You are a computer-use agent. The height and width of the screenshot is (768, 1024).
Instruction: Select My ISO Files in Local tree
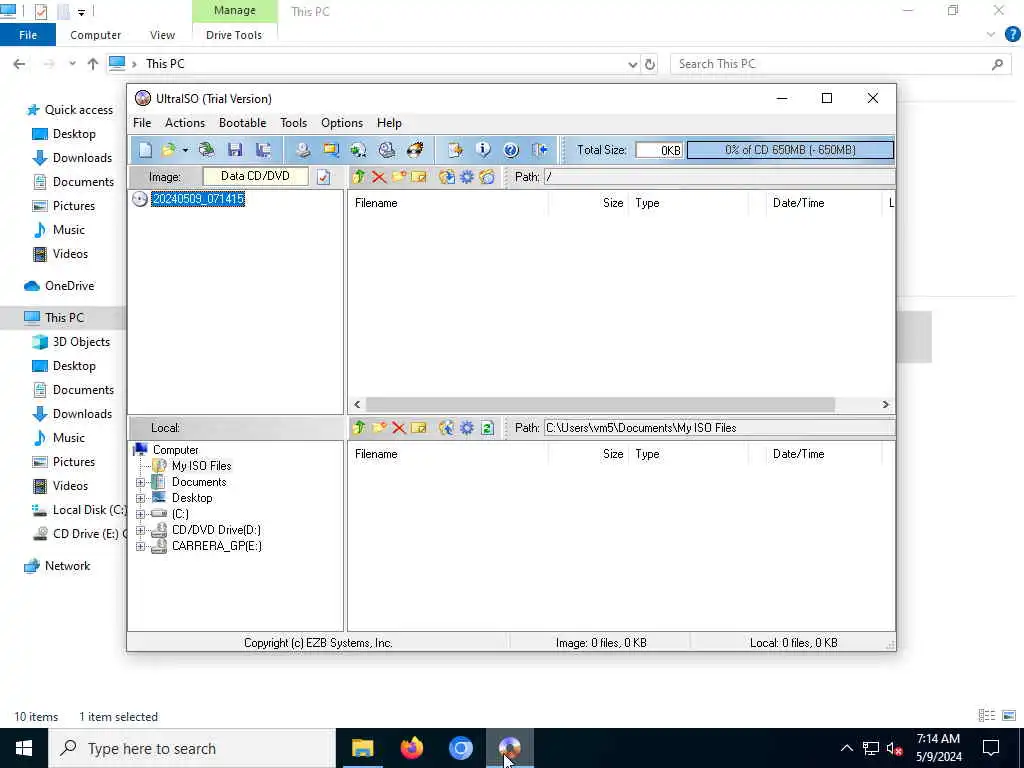[201, 466]
